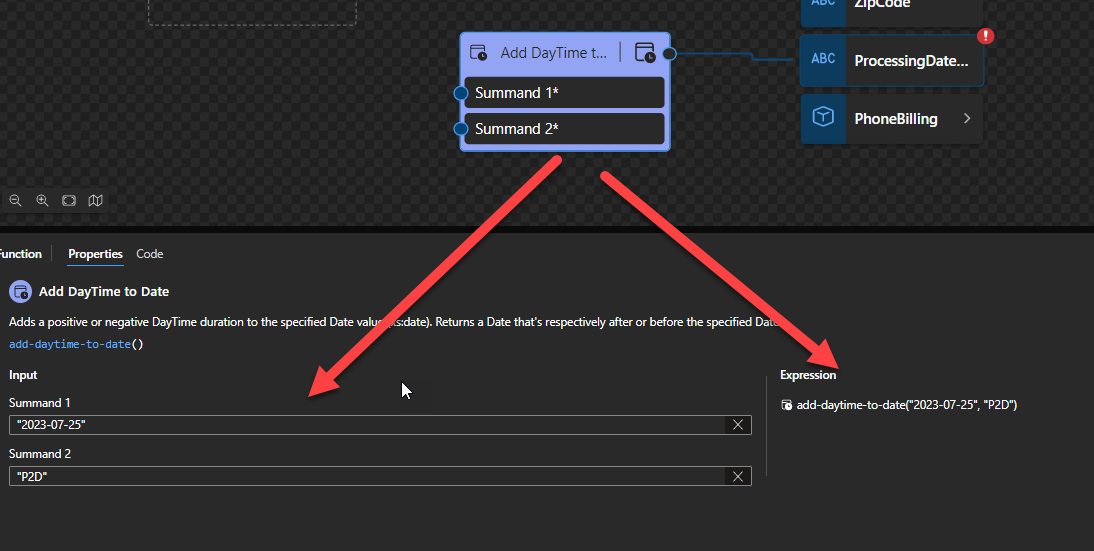Switch to the Code tab
Image resolution: width=1094 pixels, height=551 pixels.
(149, 254)
